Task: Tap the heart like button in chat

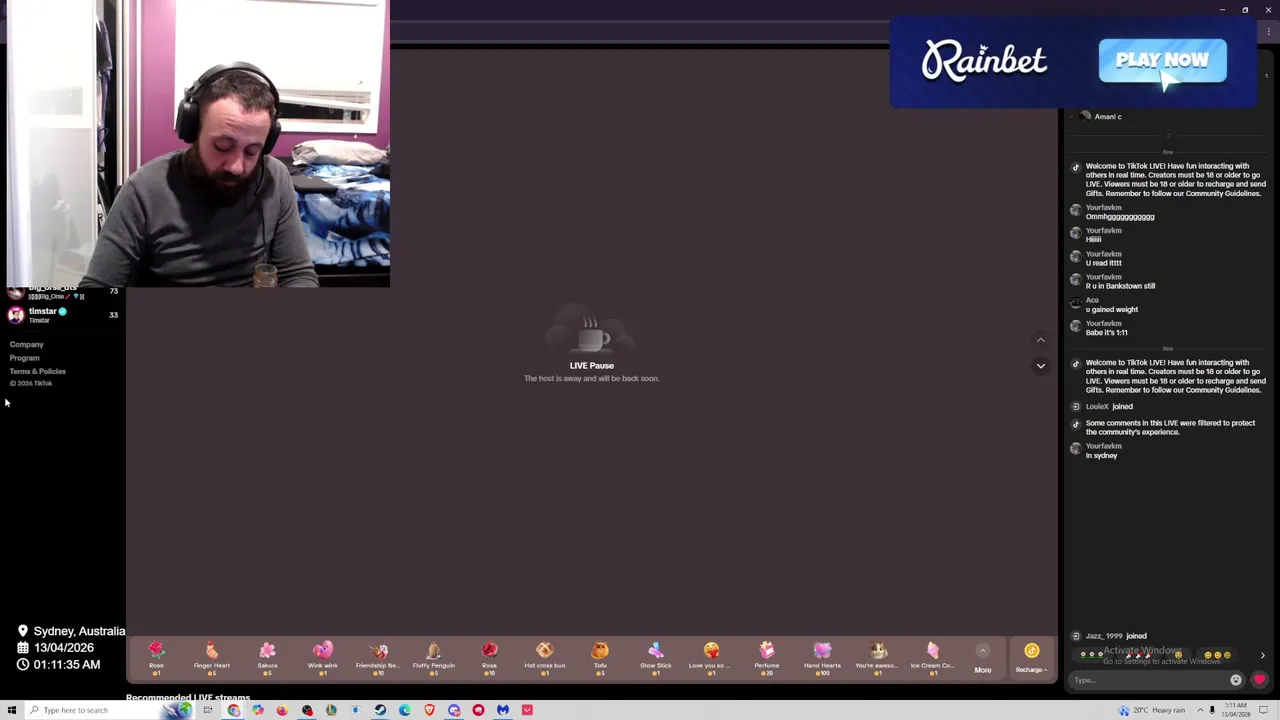Action: [1259, 680]
